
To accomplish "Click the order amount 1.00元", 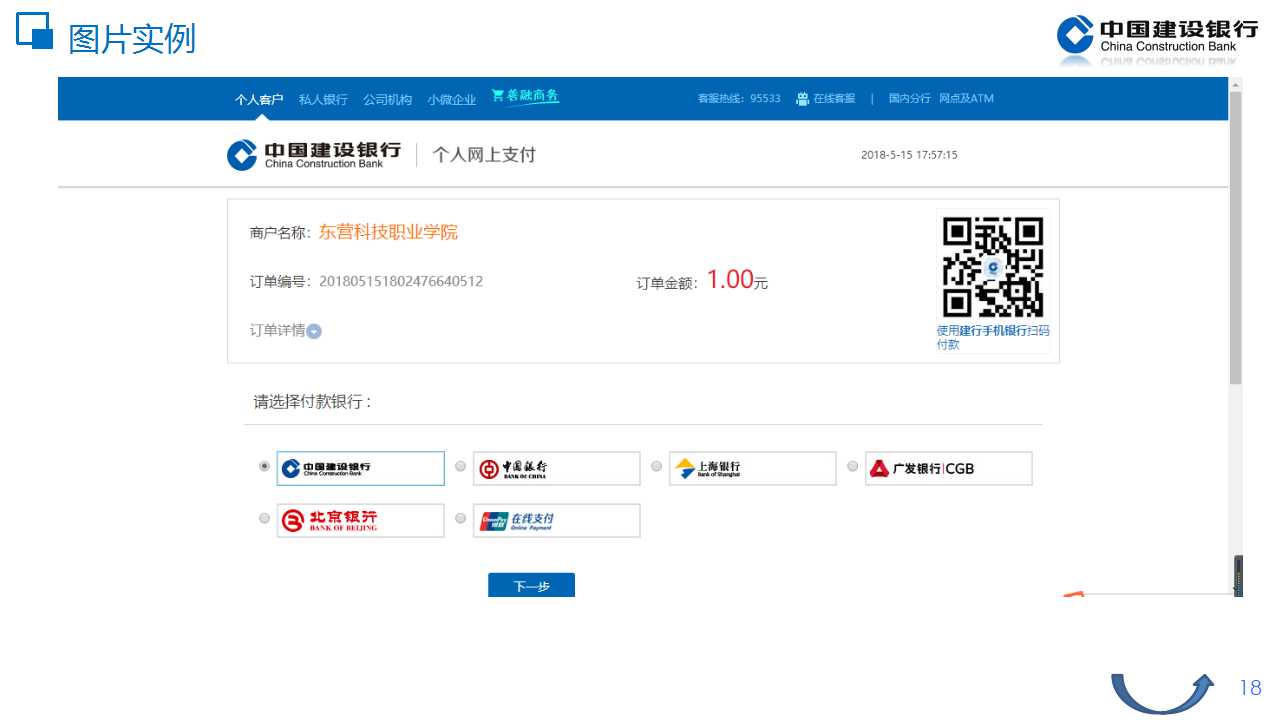I will click(x=737, y=280).
